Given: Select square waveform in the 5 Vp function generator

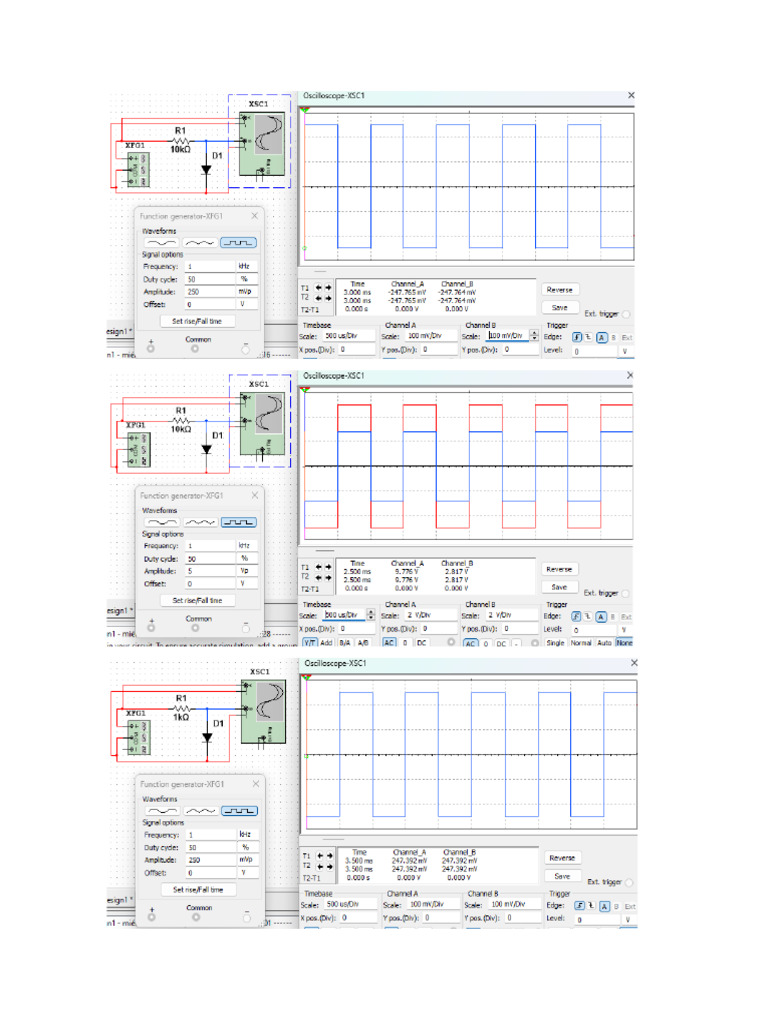Looking at the screenshot, I should (x=238, y=522).
